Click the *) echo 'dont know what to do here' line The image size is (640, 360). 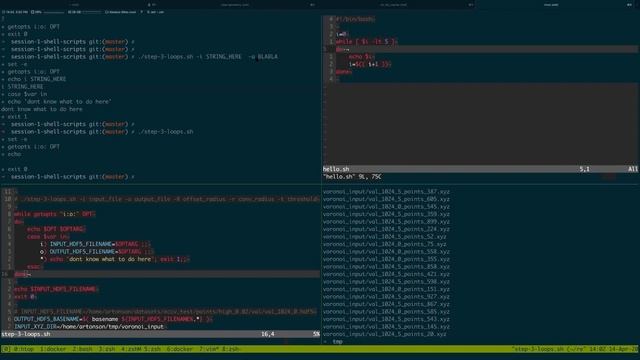click(114, 259)
